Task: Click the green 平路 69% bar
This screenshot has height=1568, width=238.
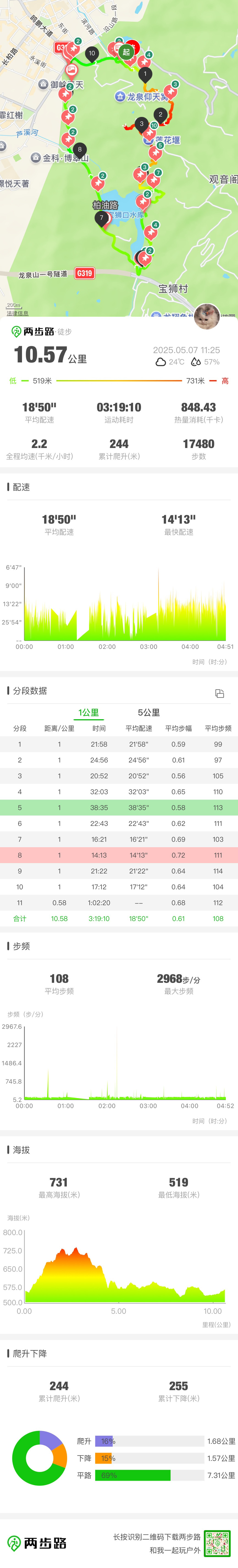Action: pos(133,1475)
